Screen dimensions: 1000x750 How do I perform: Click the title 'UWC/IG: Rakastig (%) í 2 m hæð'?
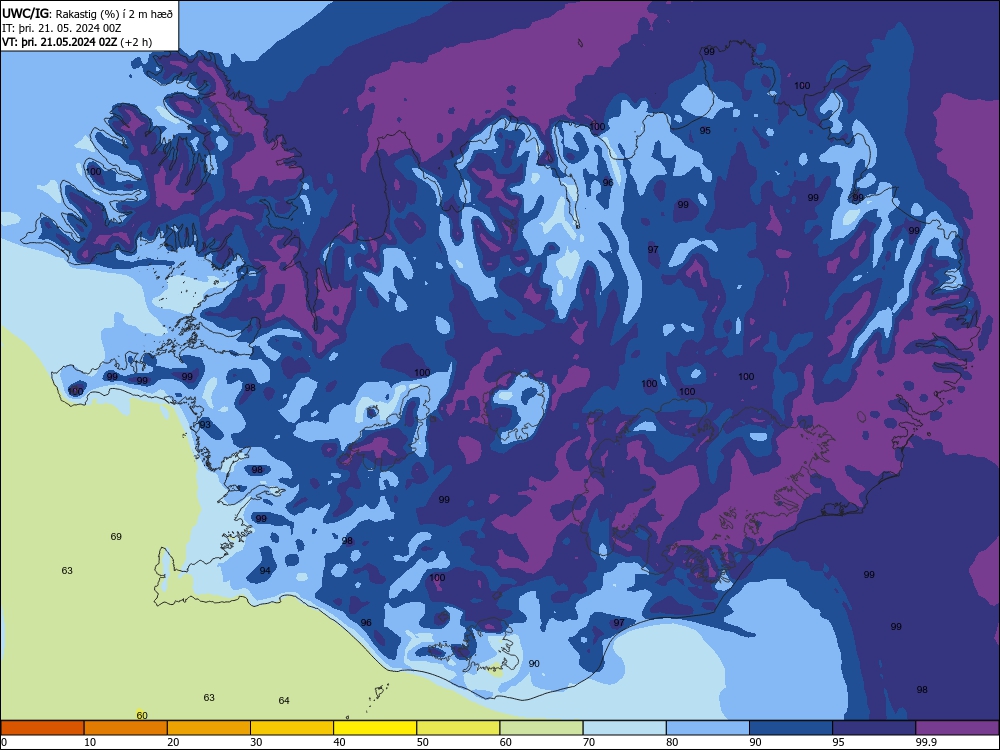pyautogui.click(x=87, y=13)
